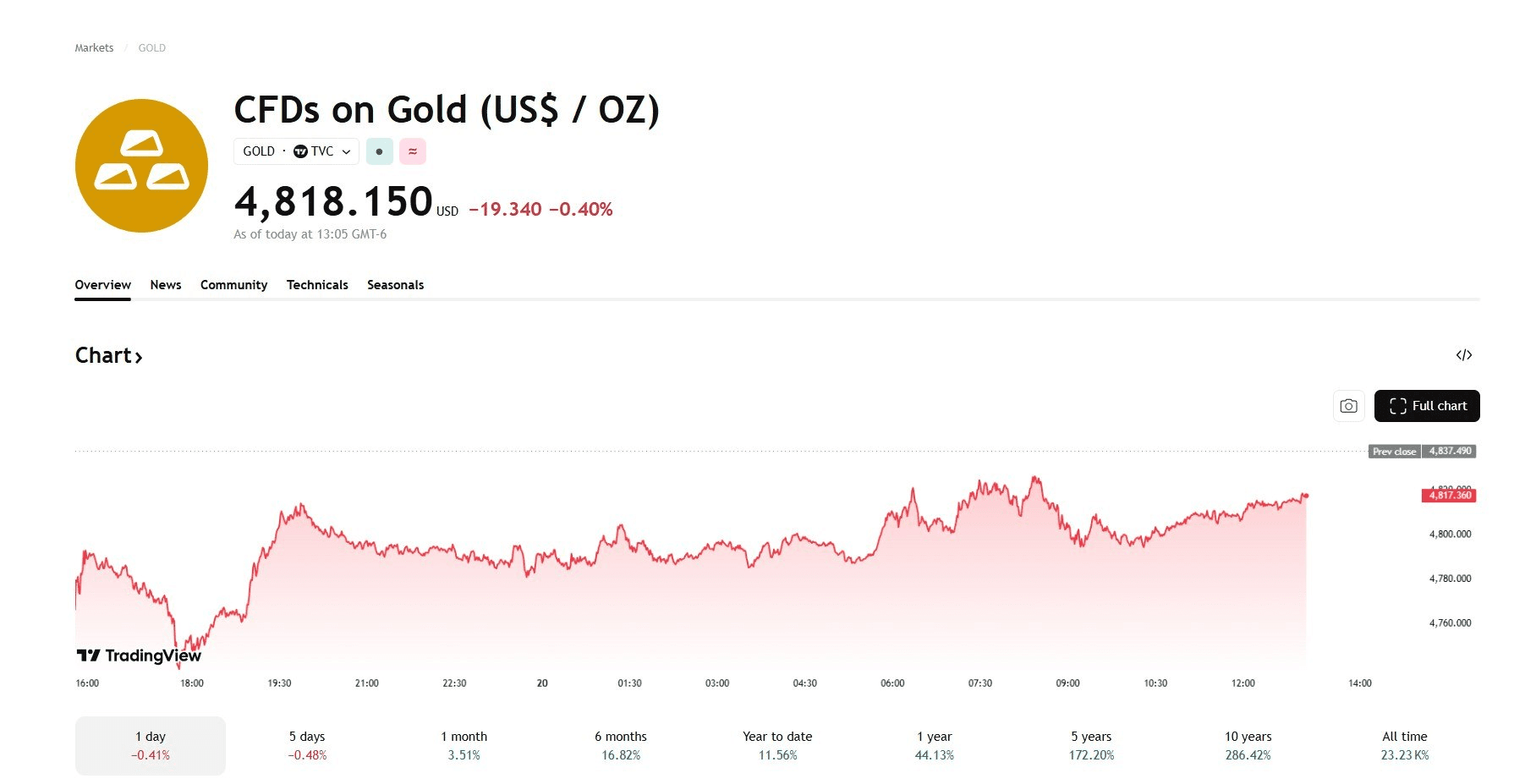Screen dimensions: 1514x784
Task: Click the embed code icon
Action: [x=1464, y=355]
